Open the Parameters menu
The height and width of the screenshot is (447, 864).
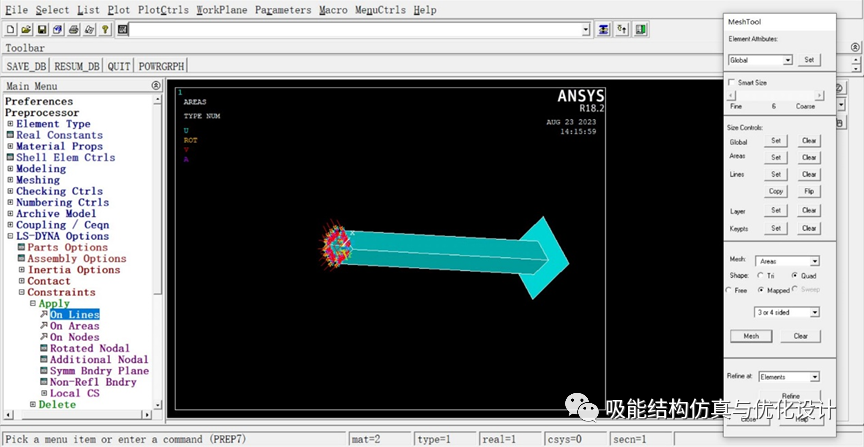coord(283,10)
